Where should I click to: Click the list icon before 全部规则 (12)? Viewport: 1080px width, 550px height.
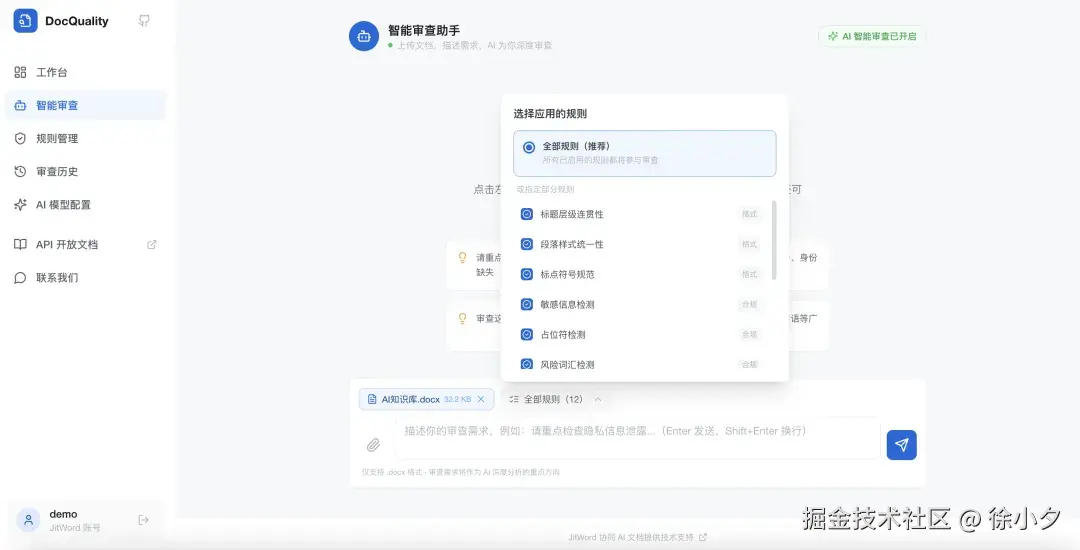514,399
